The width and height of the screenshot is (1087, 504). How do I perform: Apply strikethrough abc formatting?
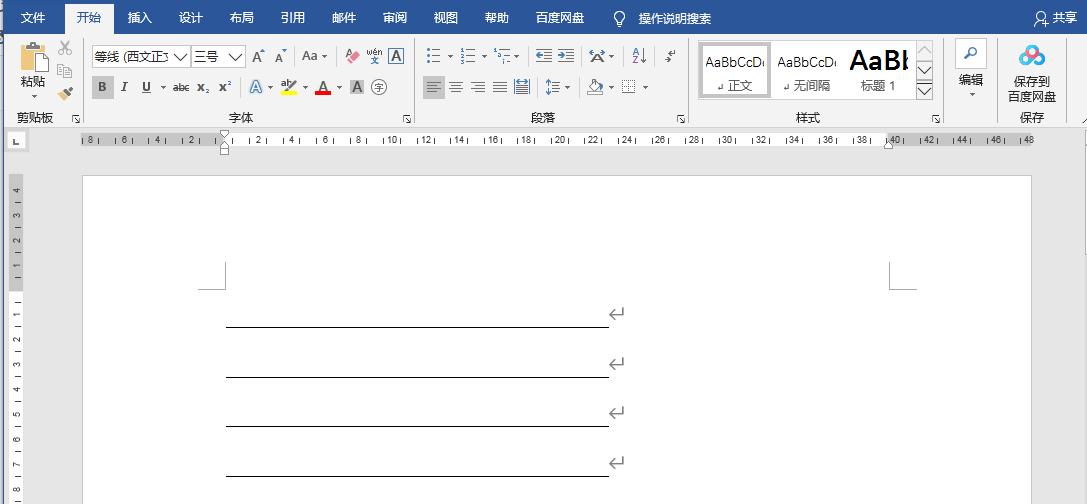point(181,87)
